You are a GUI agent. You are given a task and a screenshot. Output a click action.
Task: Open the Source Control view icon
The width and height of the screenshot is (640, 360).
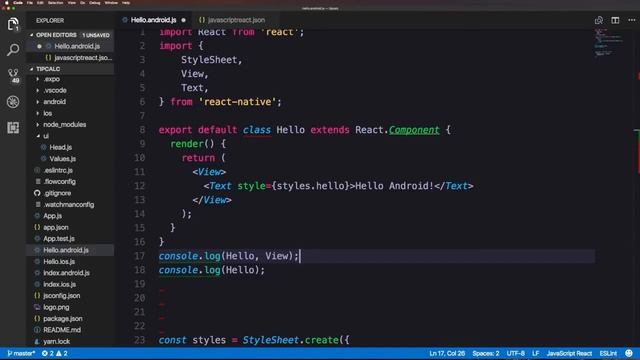coord(13,76)
